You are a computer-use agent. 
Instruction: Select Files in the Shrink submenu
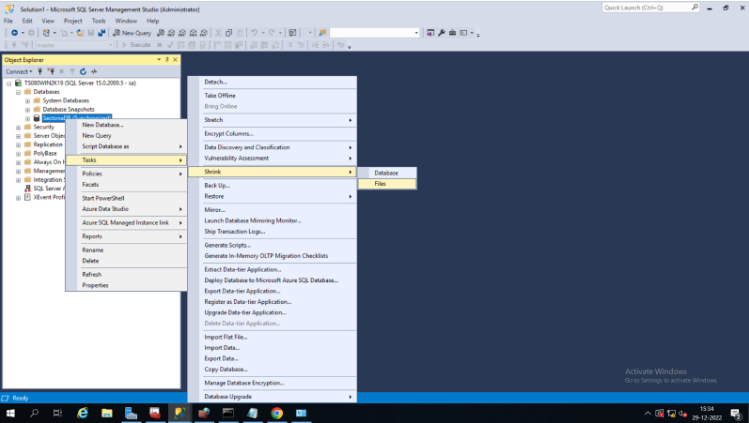point(381,184)
